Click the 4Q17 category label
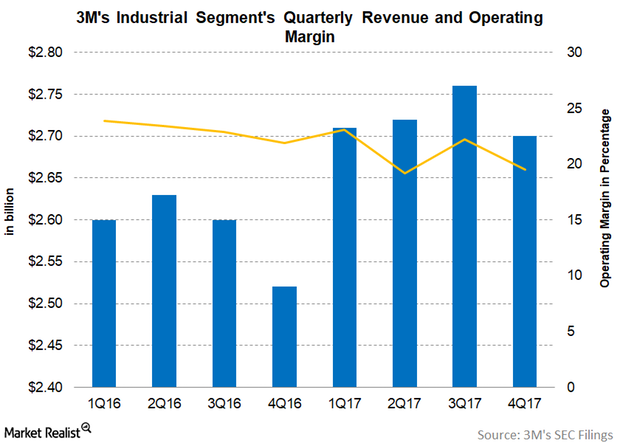This screenshot has width=620, height=443. (525, 404)
